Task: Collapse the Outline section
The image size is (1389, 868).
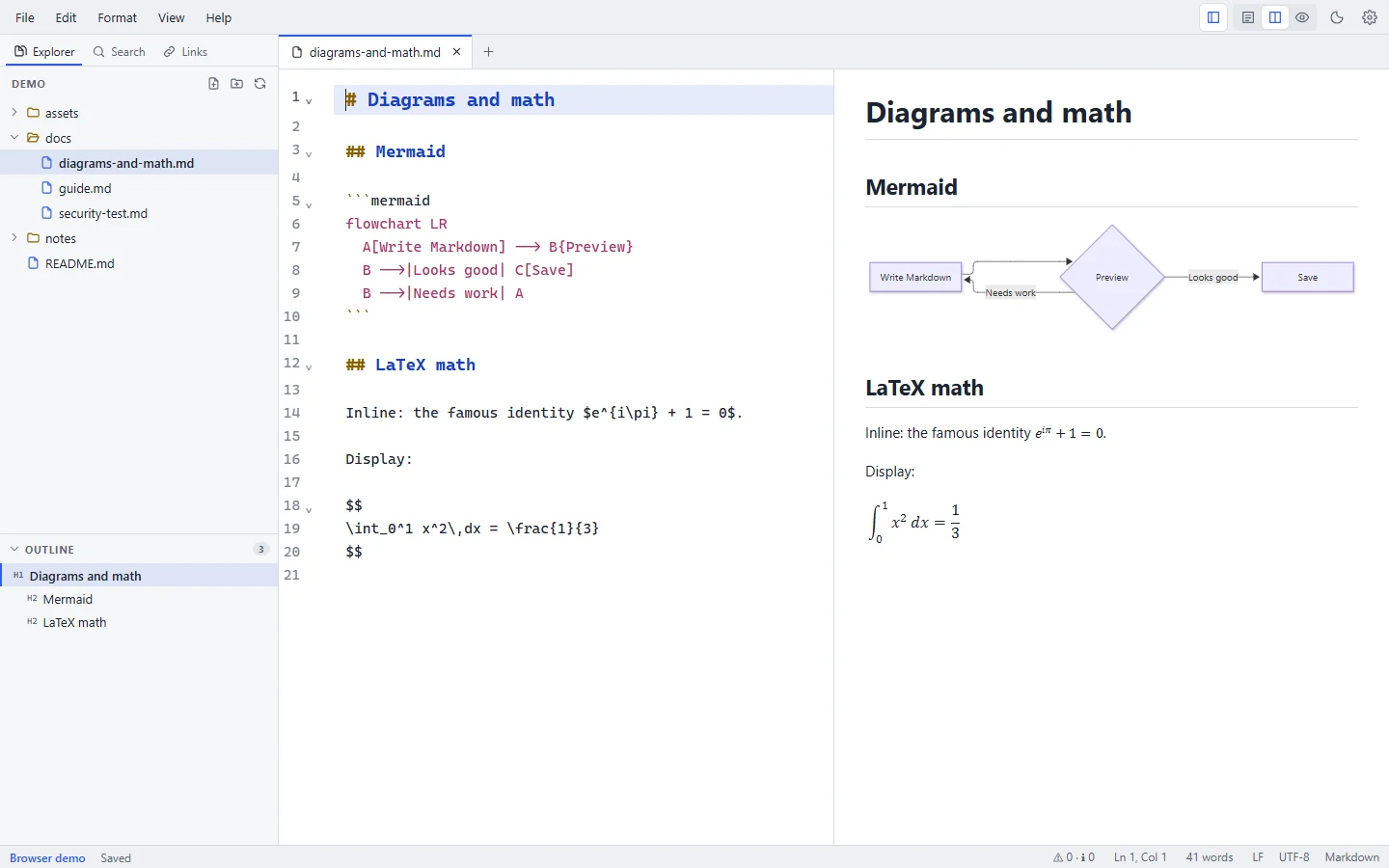Action: pos(14,550)
